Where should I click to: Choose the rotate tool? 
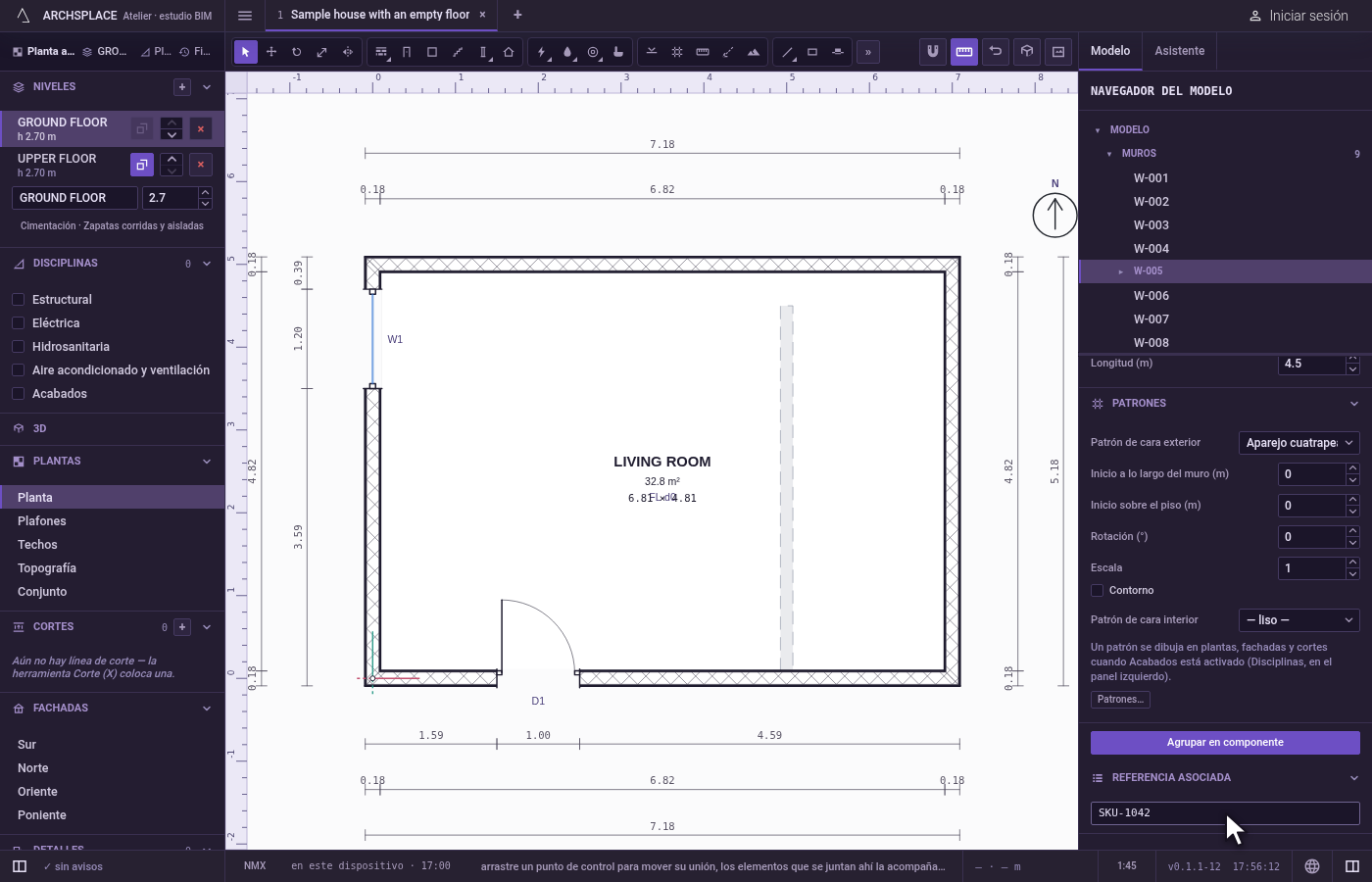coord(297,52)
